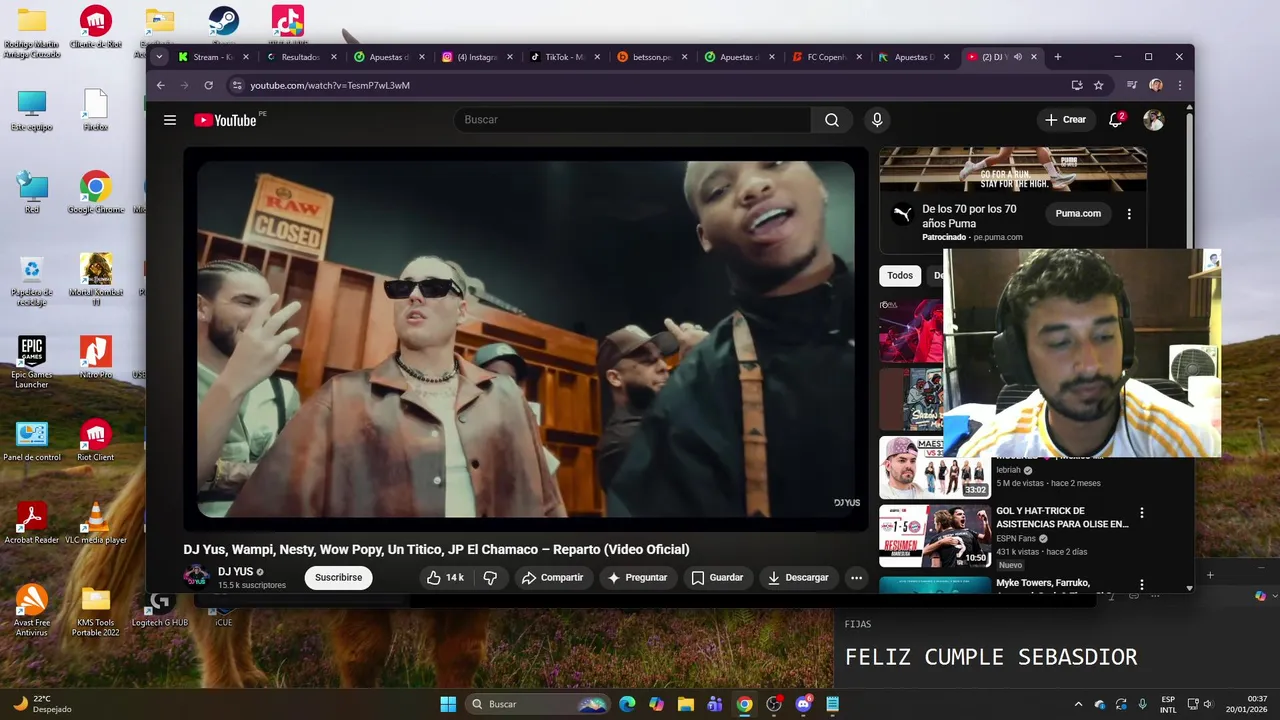This screenshot has width=1280, height=720.
Task: Mute the YouTube tab via its speaker icon
Action: pyautogui.click(x=1017, y=57)
